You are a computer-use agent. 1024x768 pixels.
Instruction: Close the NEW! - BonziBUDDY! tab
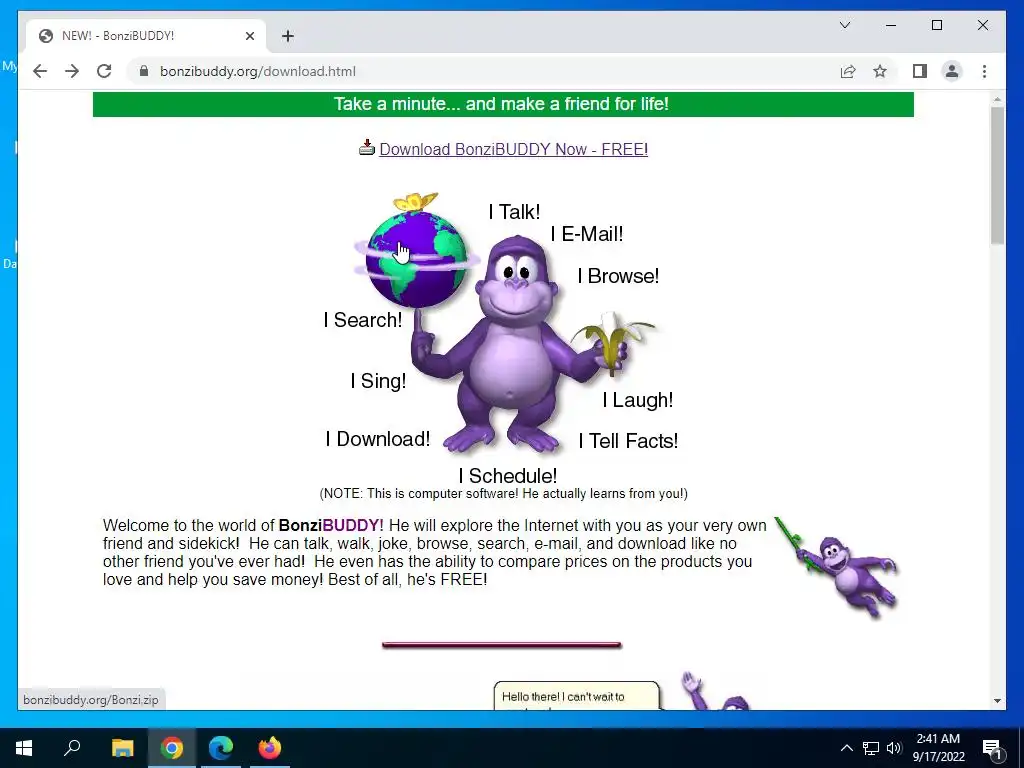point(249,36)
